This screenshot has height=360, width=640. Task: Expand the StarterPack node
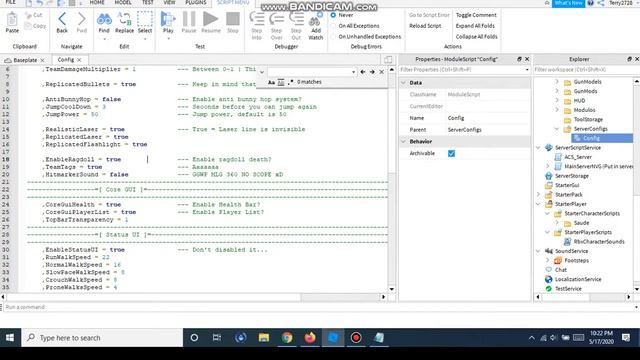pyautogui.click(x=538, y=195)
